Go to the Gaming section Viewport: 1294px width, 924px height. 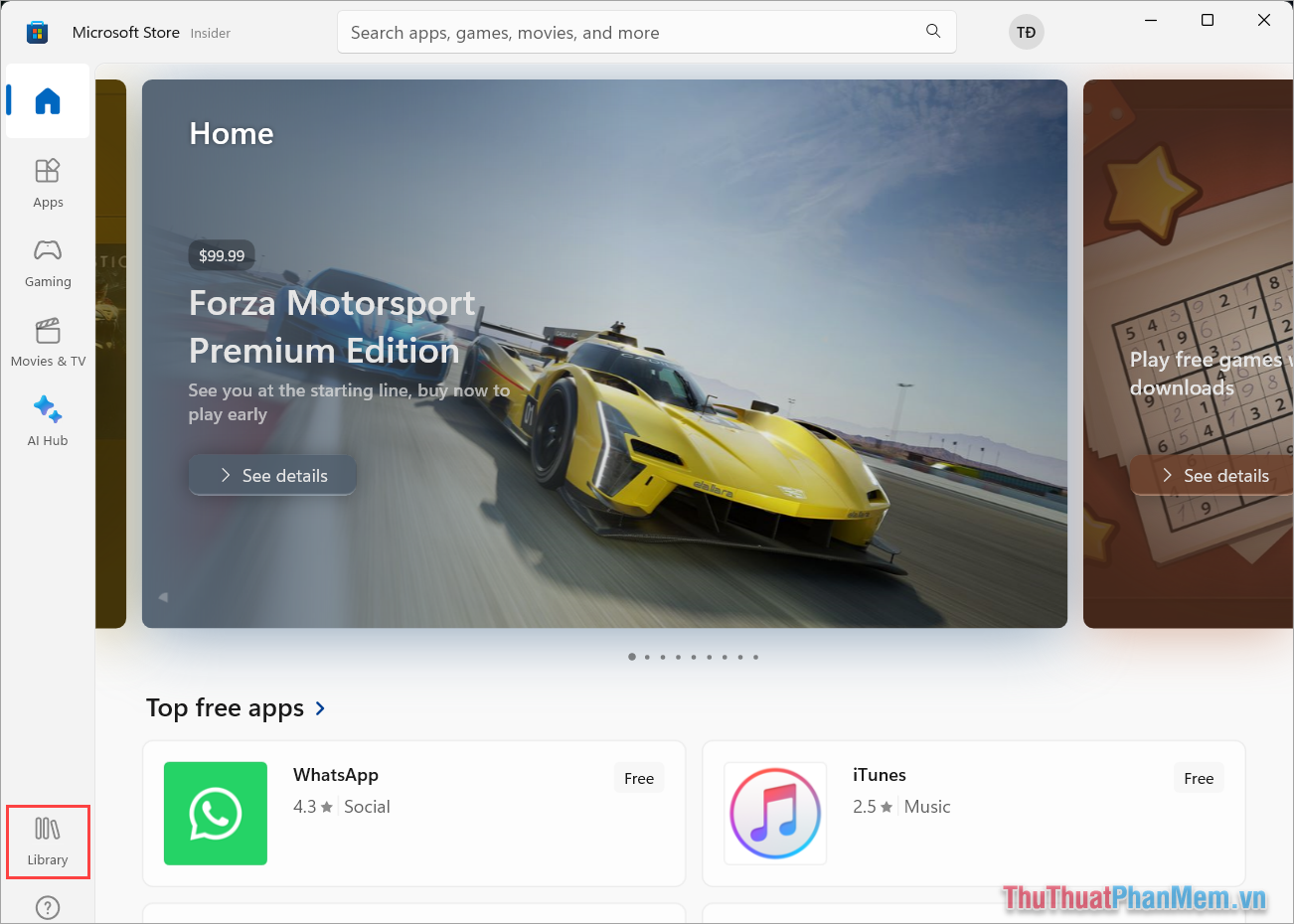click(x=48, y=262)
